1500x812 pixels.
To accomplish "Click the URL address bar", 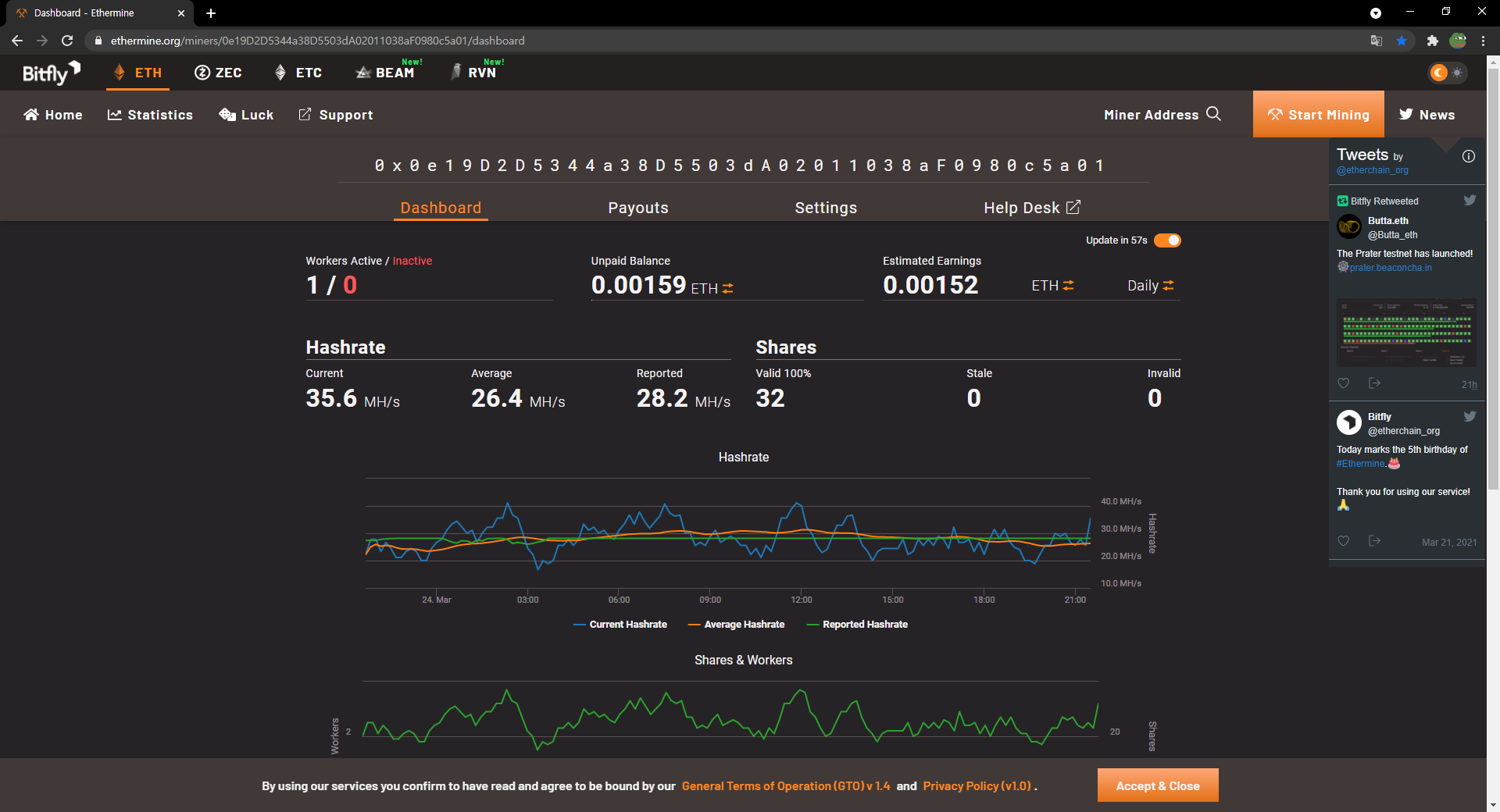I will click(x=727, y=41).
